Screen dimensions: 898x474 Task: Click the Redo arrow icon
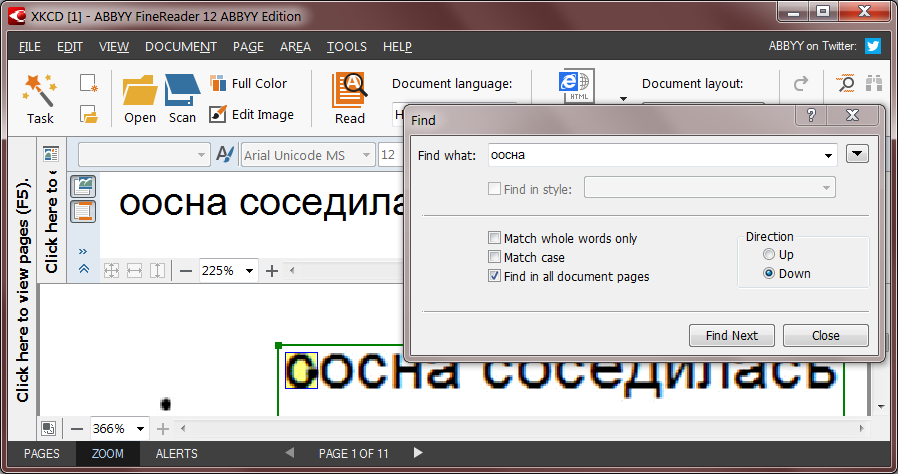(x=801, y=84)
